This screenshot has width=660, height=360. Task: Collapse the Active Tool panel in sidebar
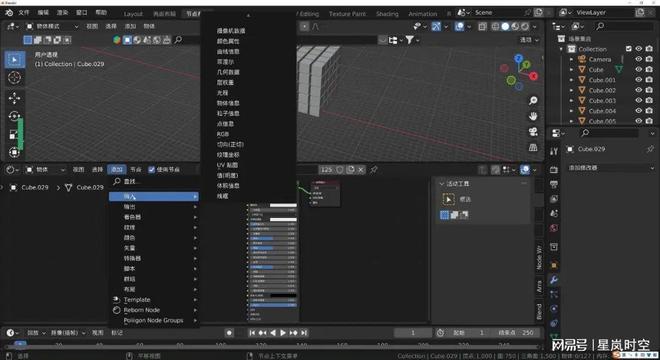442,184
